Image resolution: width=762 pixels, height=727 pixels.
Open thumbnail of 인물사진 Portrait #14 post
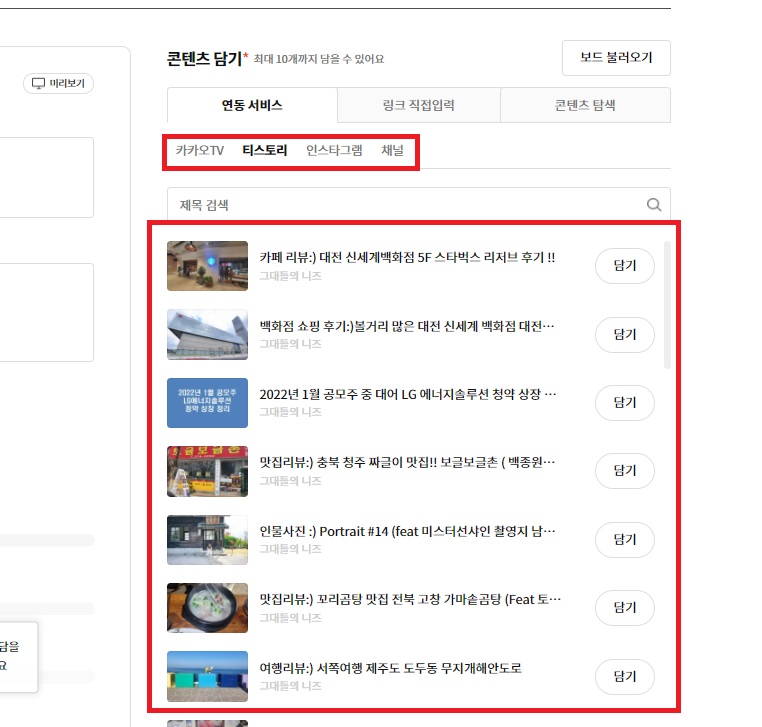(x=208, y=540)
